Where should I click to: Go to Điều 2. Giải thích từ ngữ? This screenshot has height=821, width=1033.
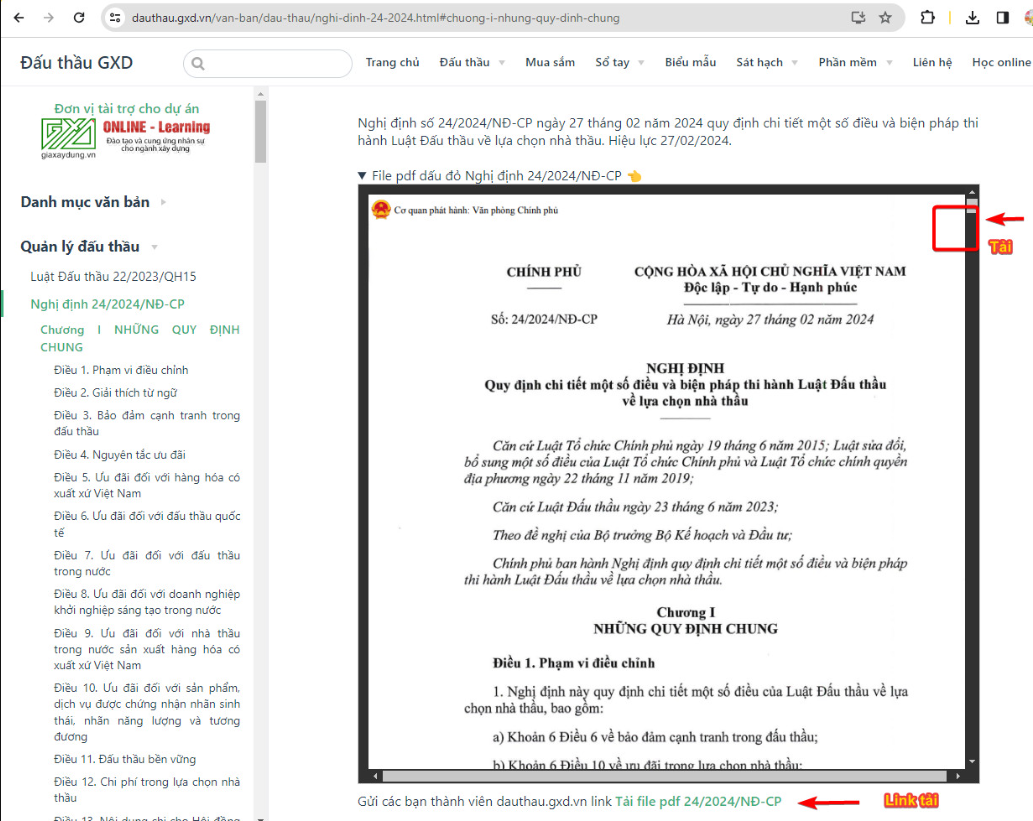(115, 393)
